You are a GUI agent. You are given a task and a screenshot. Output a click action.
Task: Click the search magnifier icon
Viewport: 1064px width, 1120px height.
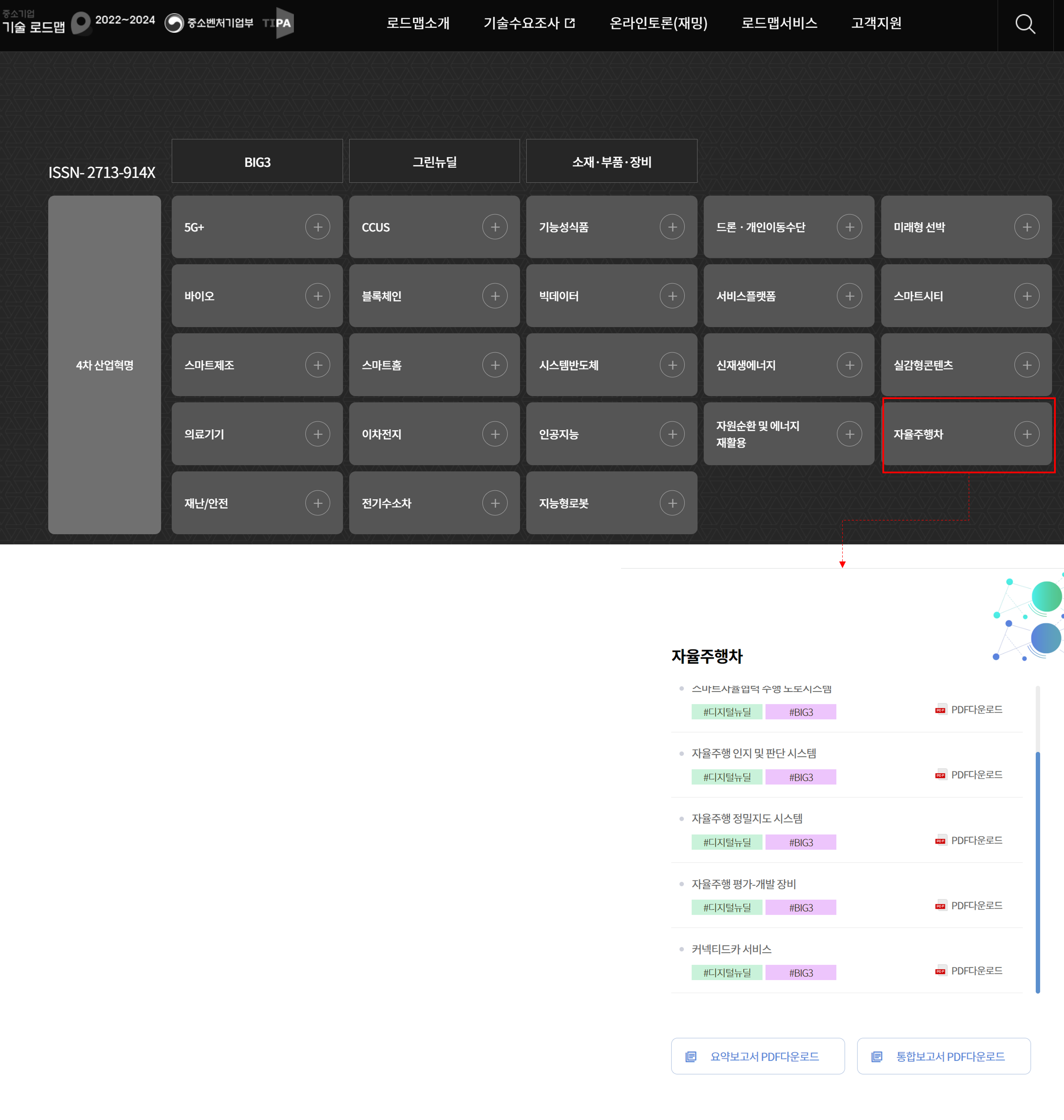(1025, 24)
